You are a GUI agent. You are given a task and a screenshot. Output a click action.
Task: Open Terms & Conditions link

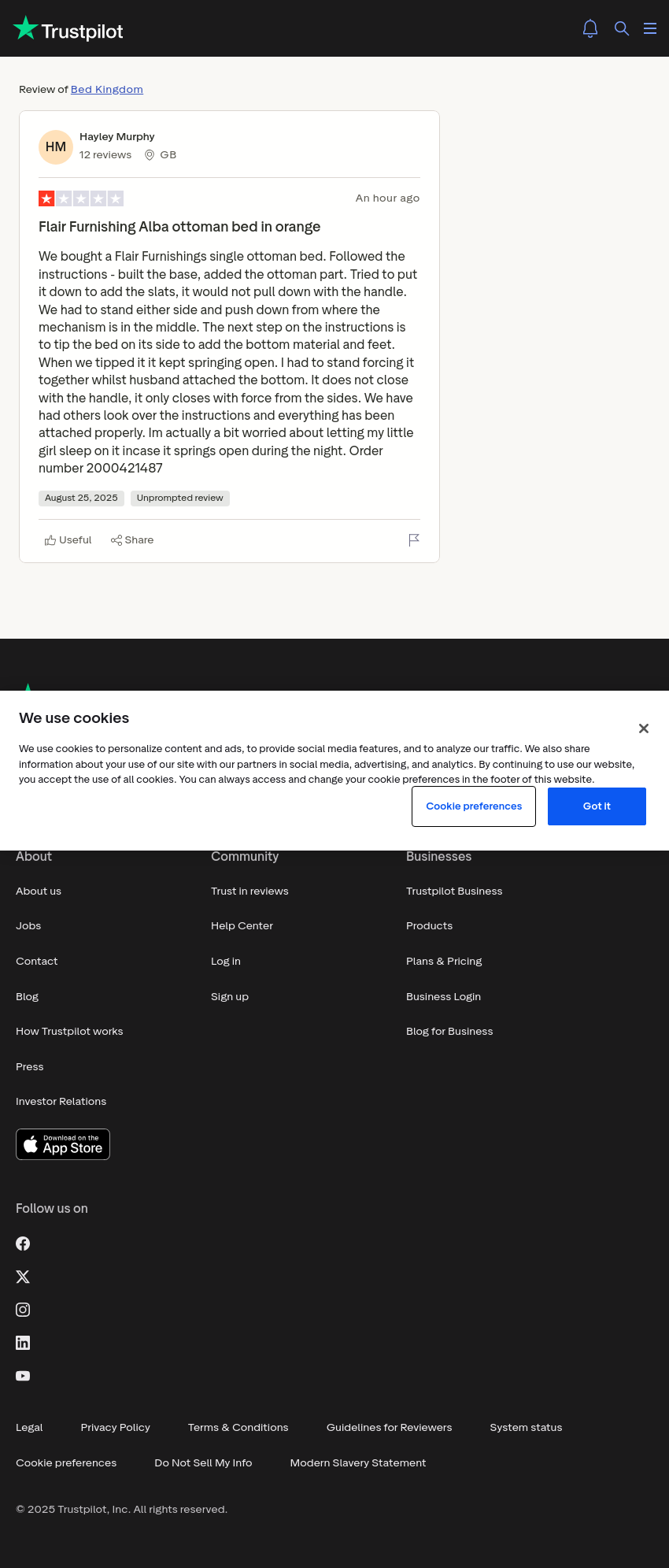[238, 1428]
